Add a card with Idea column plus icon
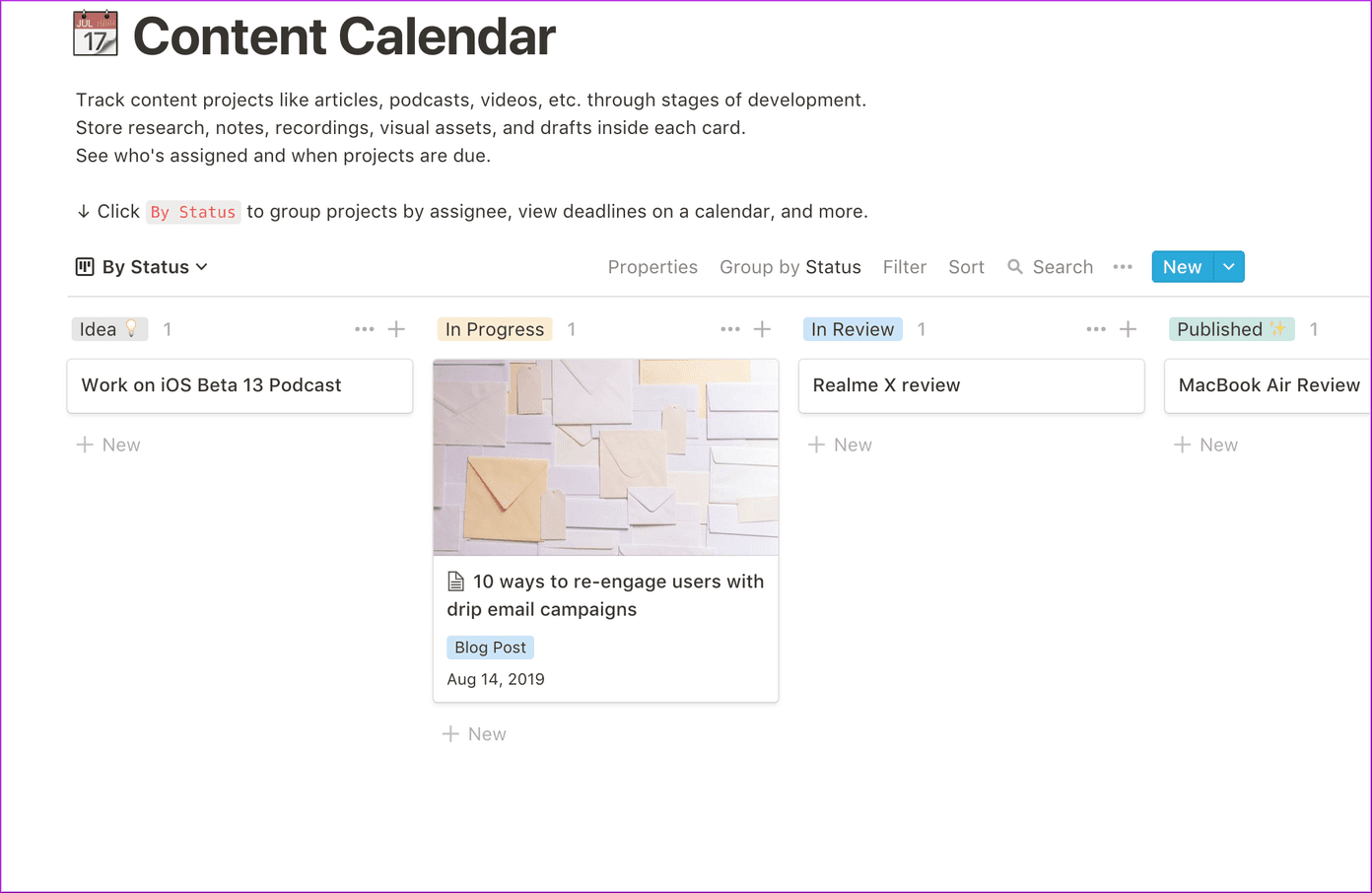The image size is (1372, 893). pyautogui.click(x=396, y=329)
